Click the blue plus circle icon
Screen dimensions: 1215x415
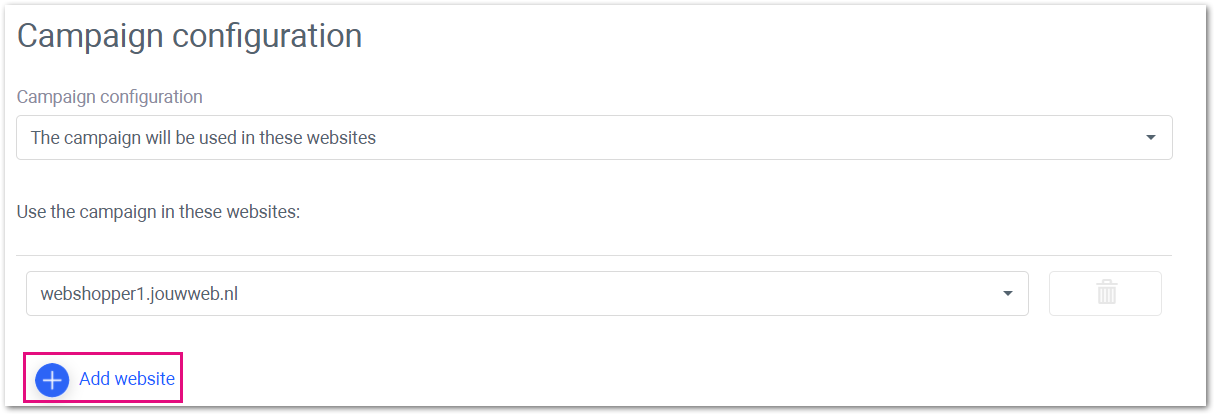tap(52, 380)
